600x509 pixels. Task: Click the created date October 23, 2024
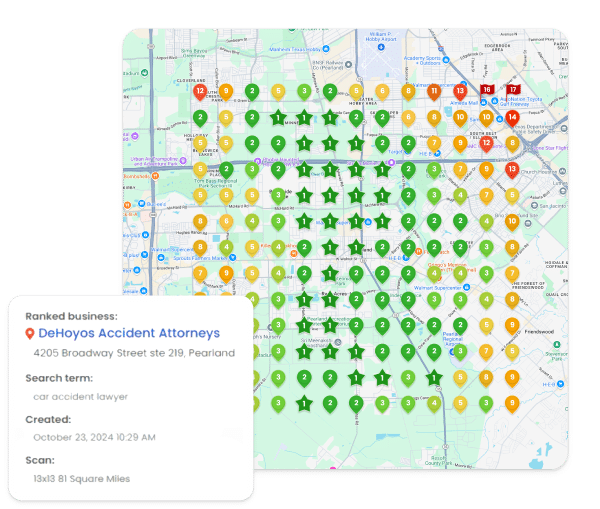click(94, 437)
